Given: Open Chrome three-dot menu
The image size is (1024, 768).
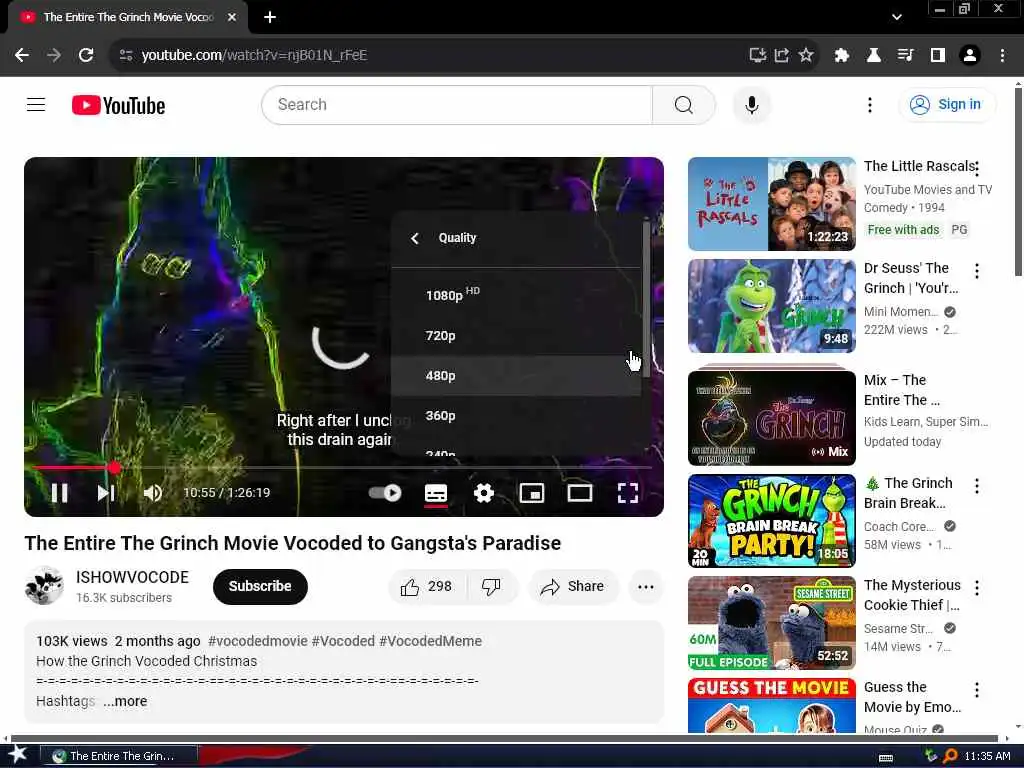Looking at the screenshot, I should (1002, 56).
